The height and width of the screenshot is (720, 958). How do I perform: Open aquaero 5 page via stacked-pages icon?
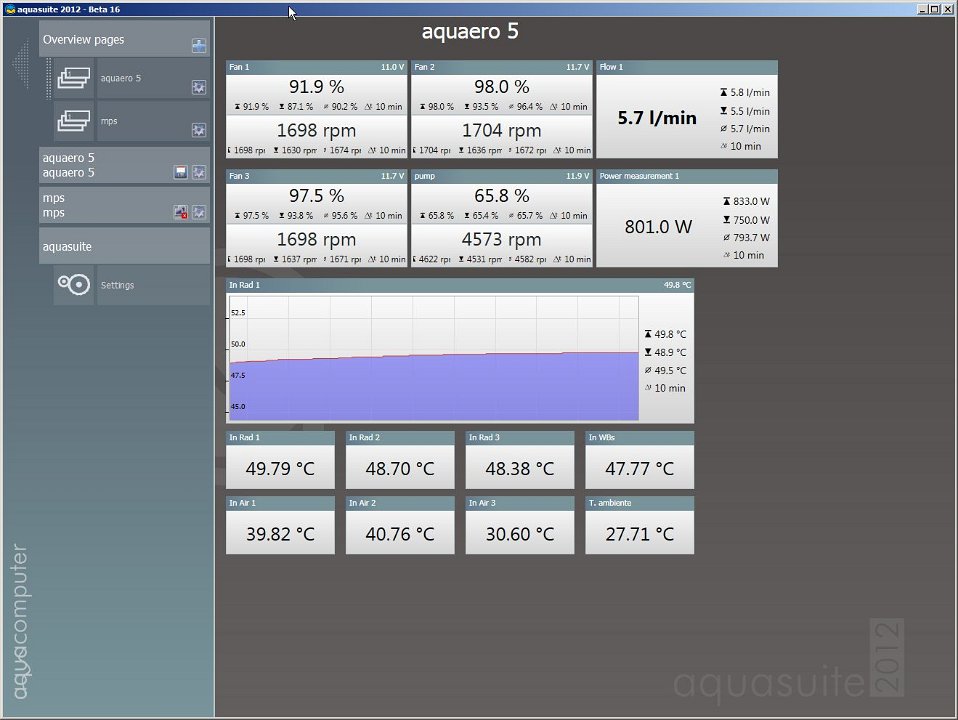coord(74,78)
